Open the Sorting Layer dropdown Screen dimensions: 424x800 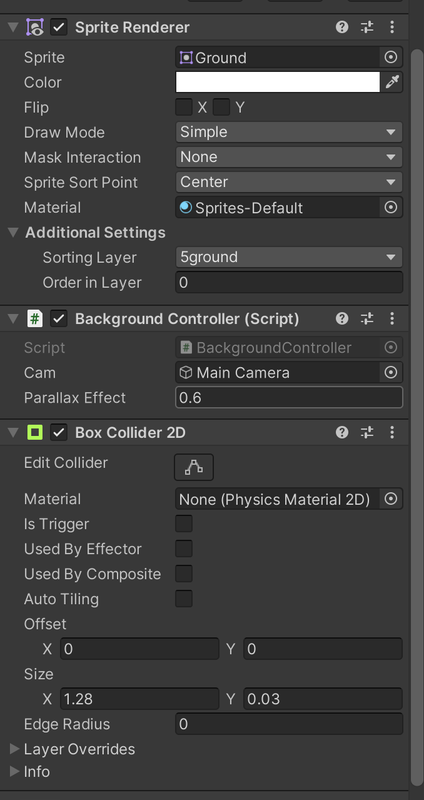point(289,257)
